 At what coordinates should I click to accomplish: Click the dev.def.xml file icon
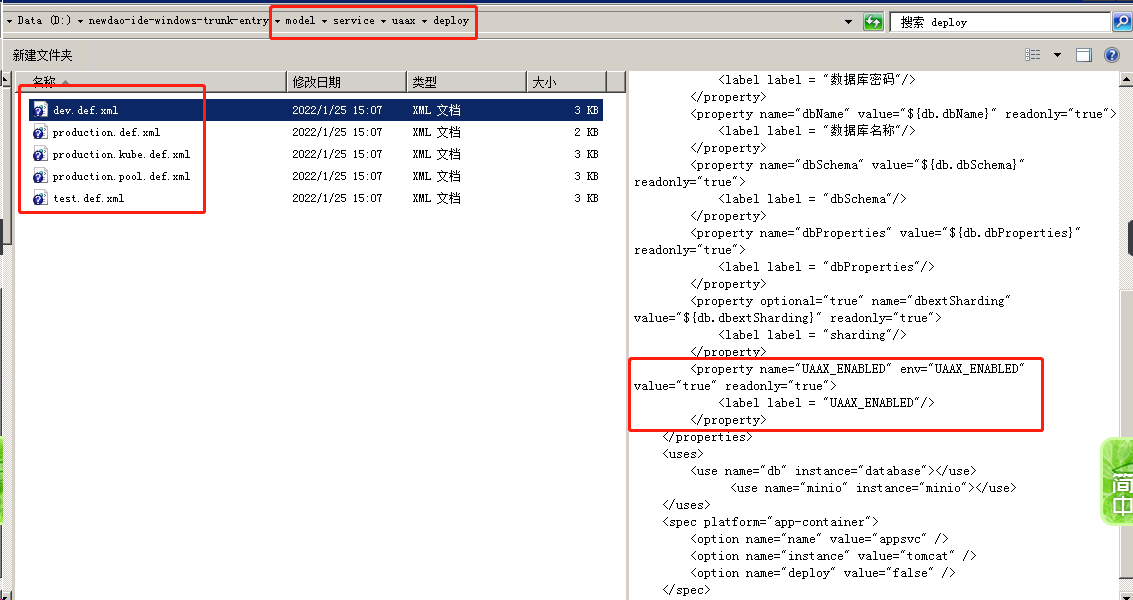tap(40, 110)
